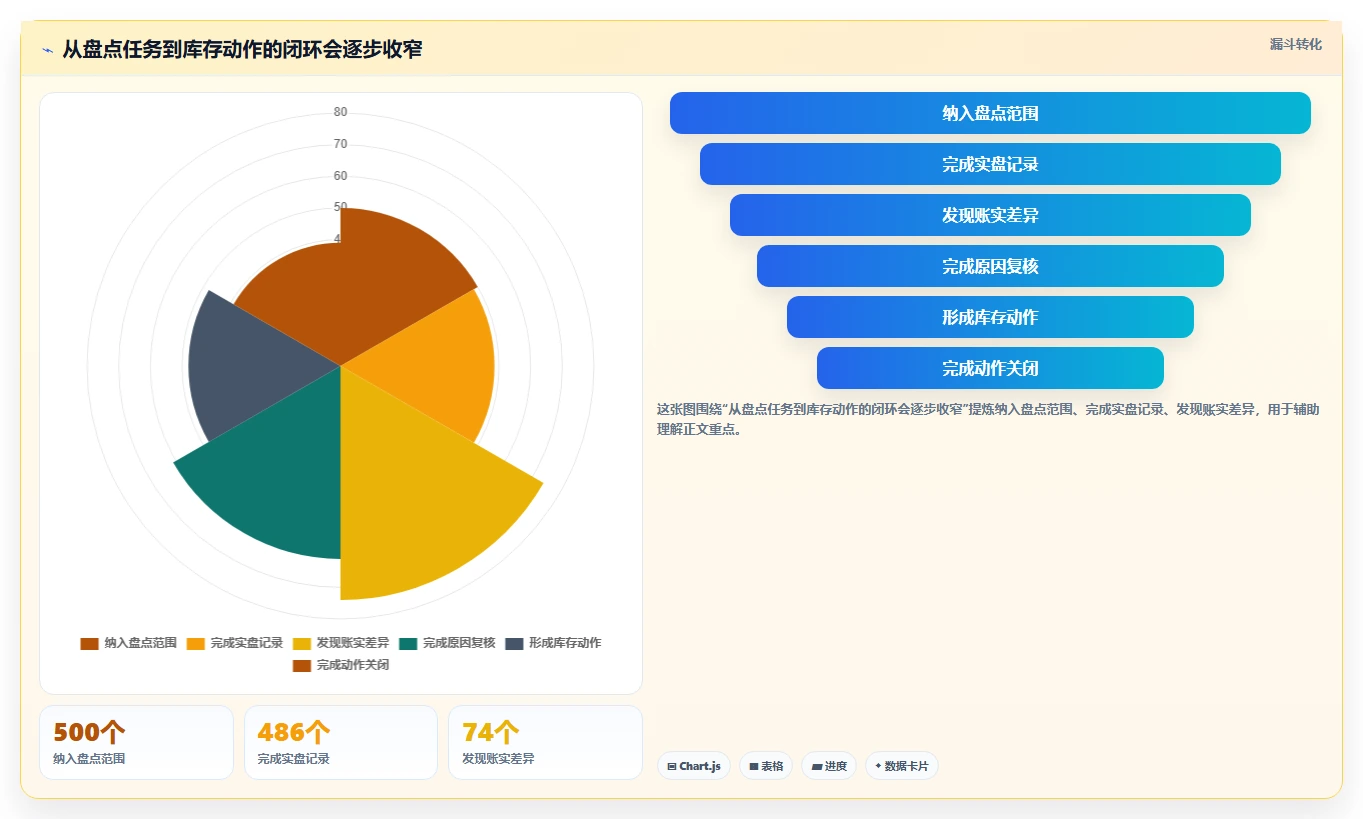
Task: Open the 486个 stat card
Action: coord(341,742)
